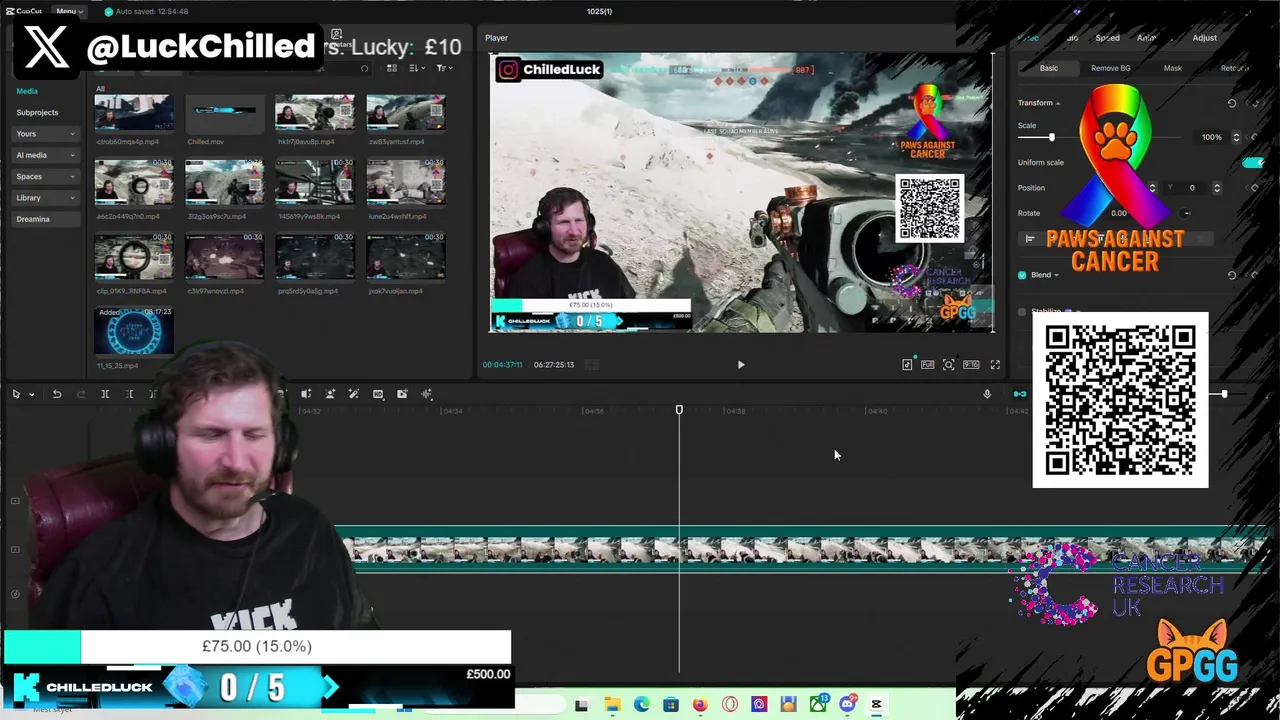The image size is (1280, 720).
Task: Reset the Blend settings
Action: pos(1232,275)
